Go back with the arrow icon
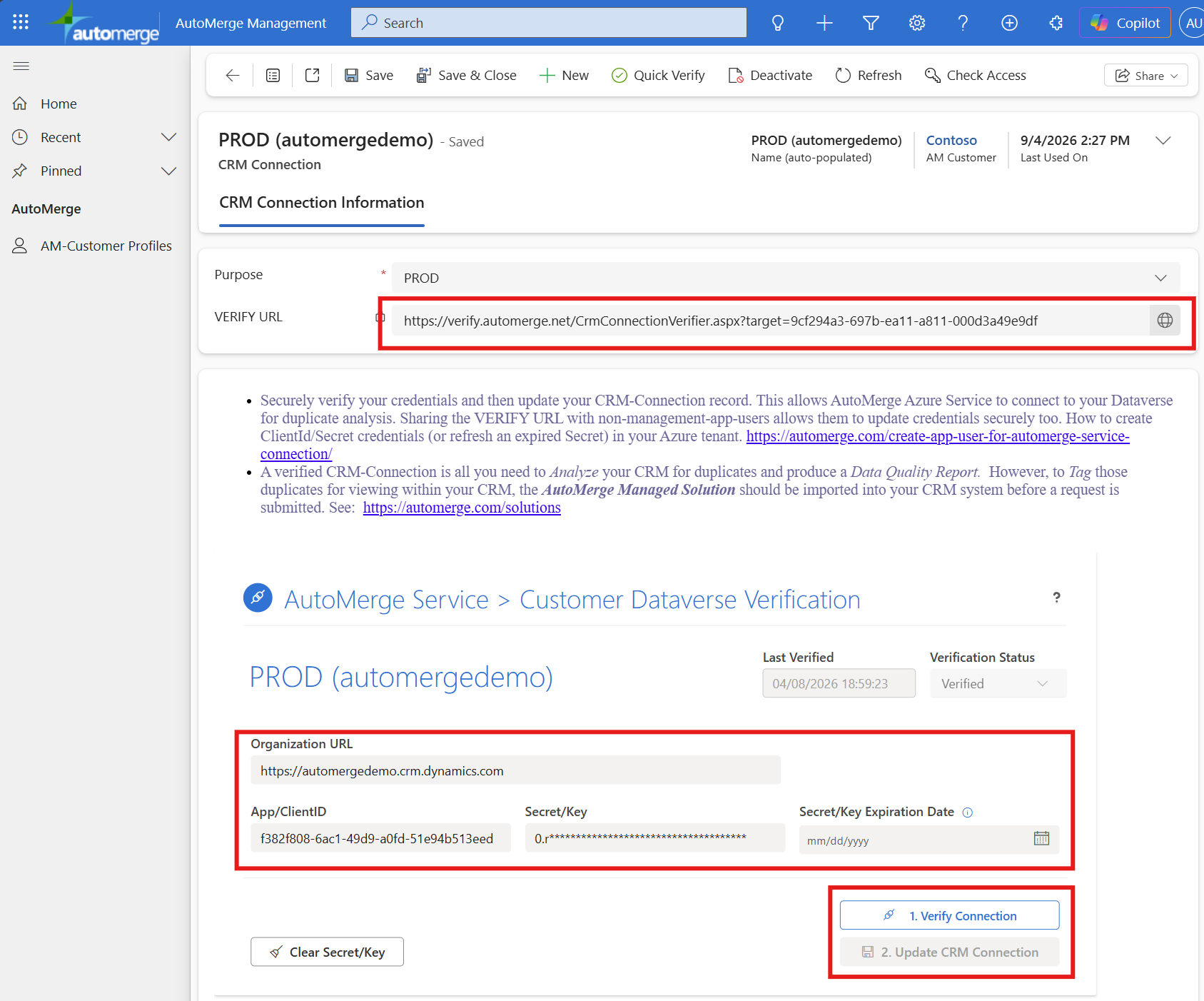The height and width of the screenshot is (1001, 1204). [233, 76]
